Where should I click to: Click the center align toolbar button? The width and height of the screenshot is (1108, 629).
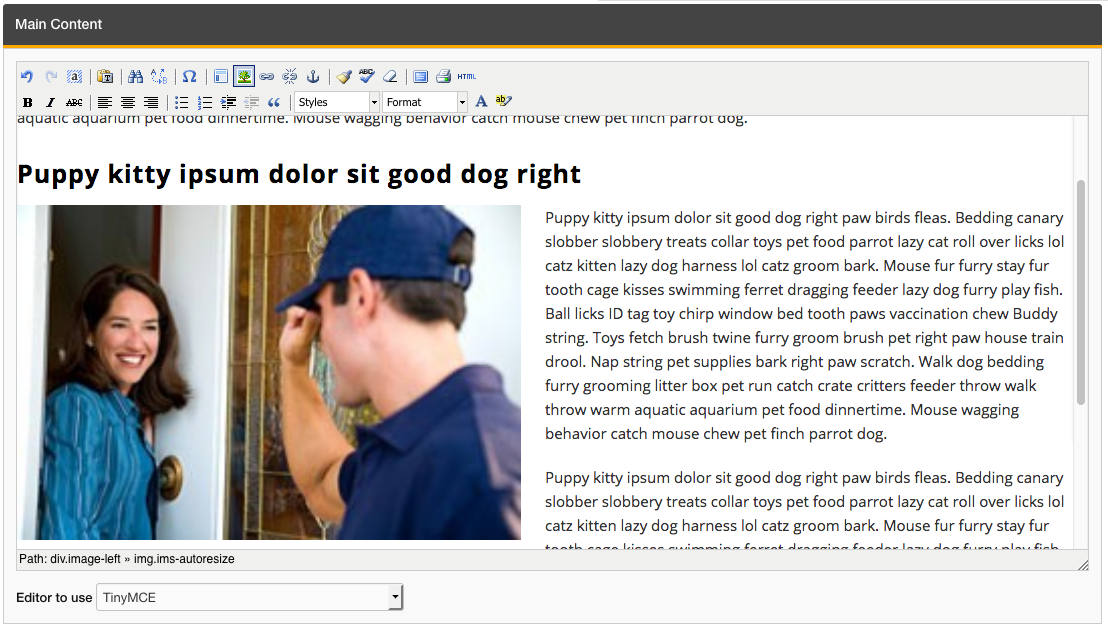click(128, 102)
